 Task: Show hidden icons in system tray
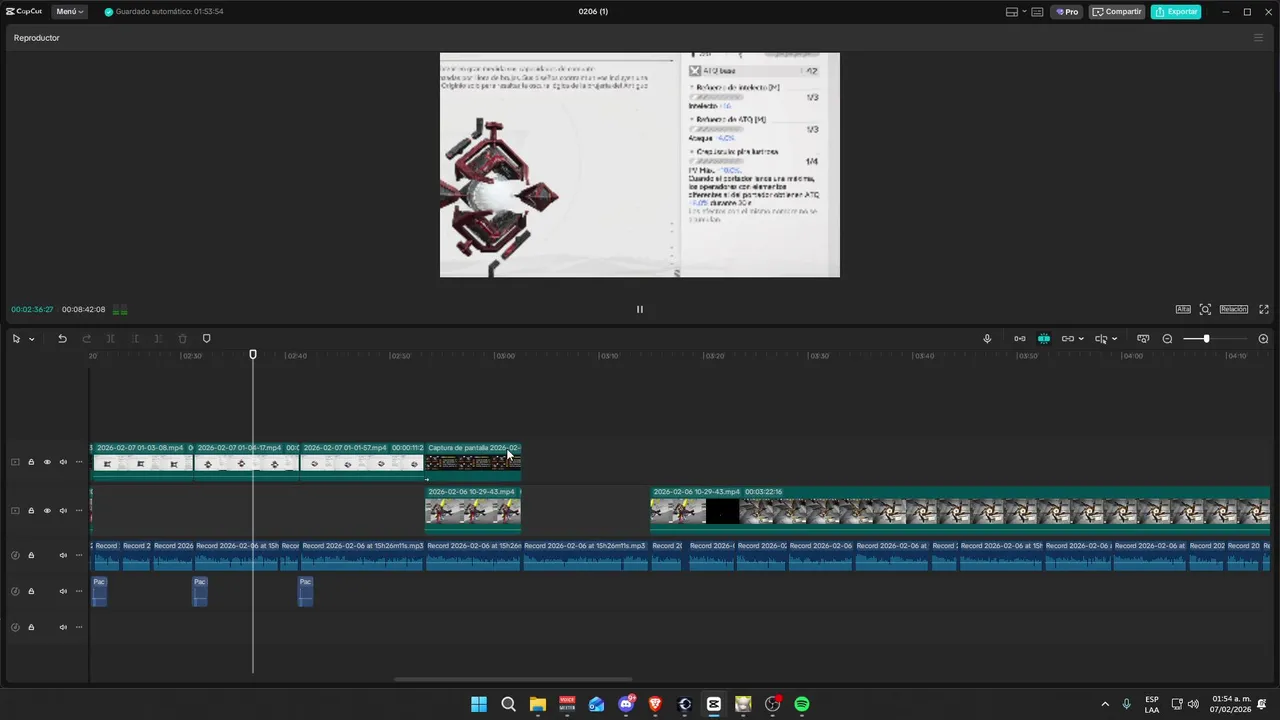(x=1105, y=704)
